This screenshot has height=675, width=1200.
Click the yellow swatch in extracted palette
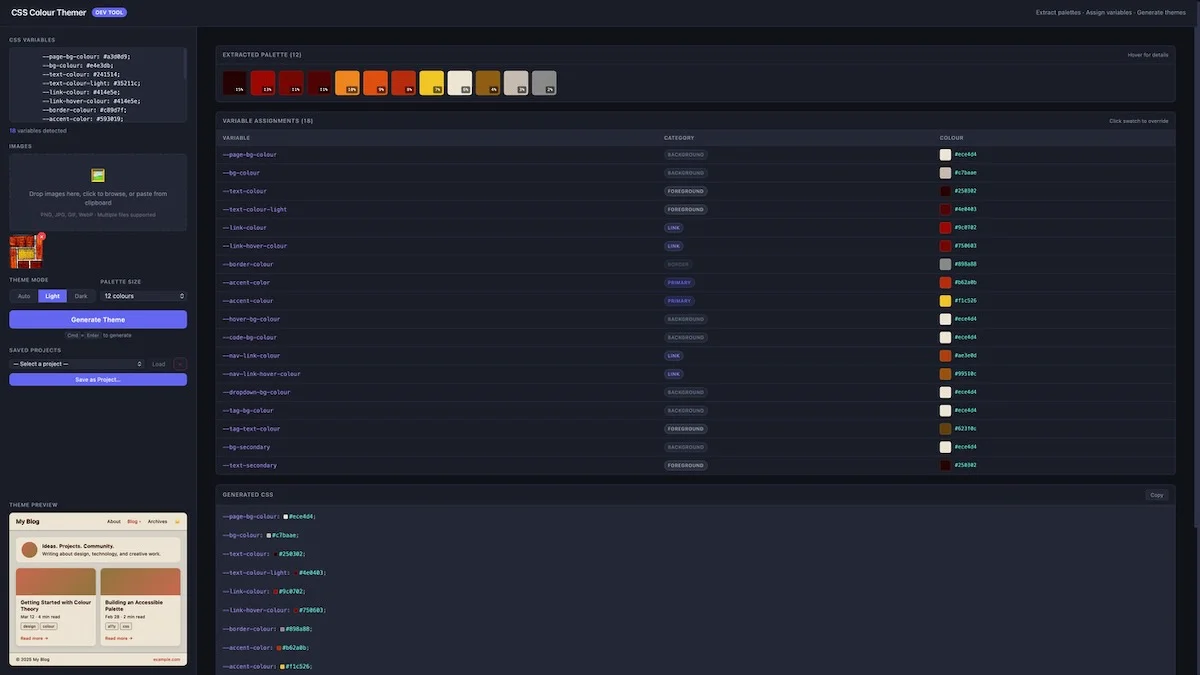pyautogui.click(x=431, y=83)
